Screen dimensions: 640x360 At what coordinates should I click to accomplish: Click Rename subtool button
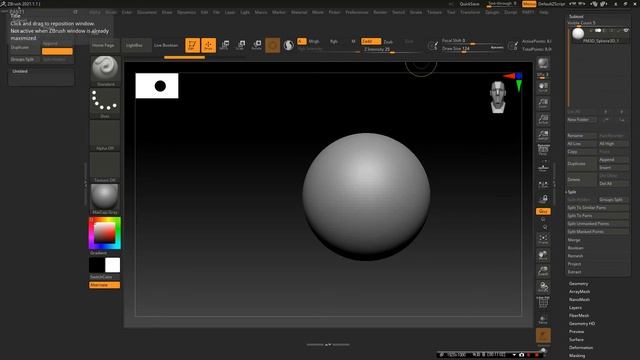[581, 136]
